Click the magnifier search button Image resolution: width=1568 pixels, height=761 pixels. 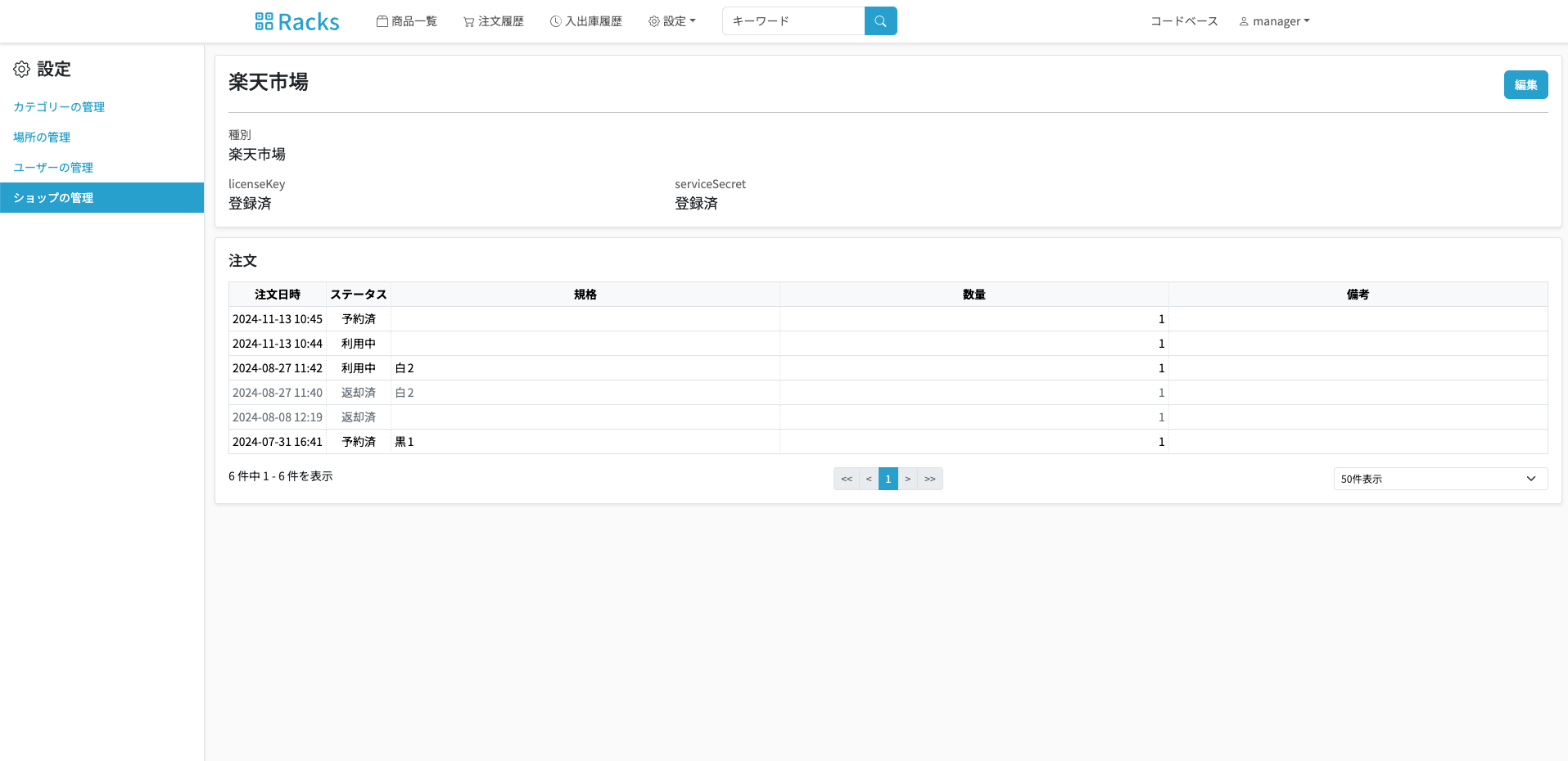coord(880,21)
